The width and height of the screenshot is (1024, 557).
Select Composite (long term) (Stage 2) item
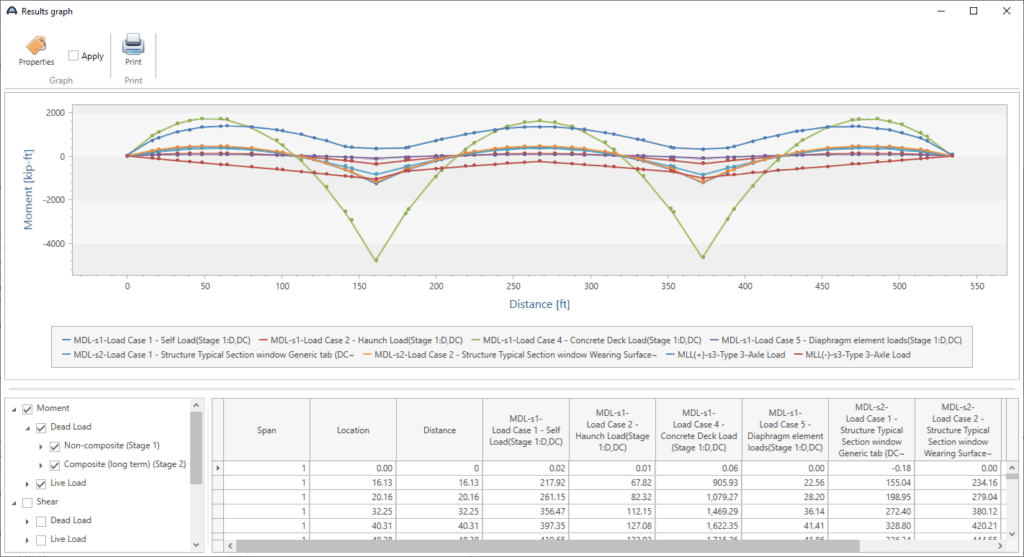tap(125, 465)
